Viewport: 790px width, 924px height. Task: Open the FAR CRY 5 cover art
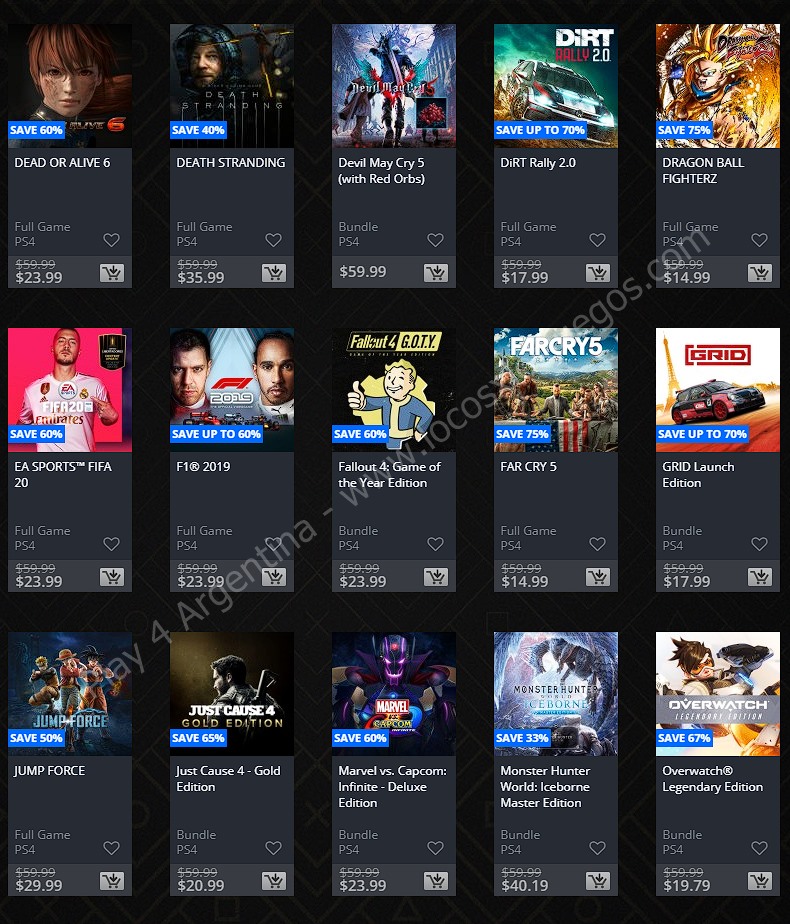click(556, 390)
